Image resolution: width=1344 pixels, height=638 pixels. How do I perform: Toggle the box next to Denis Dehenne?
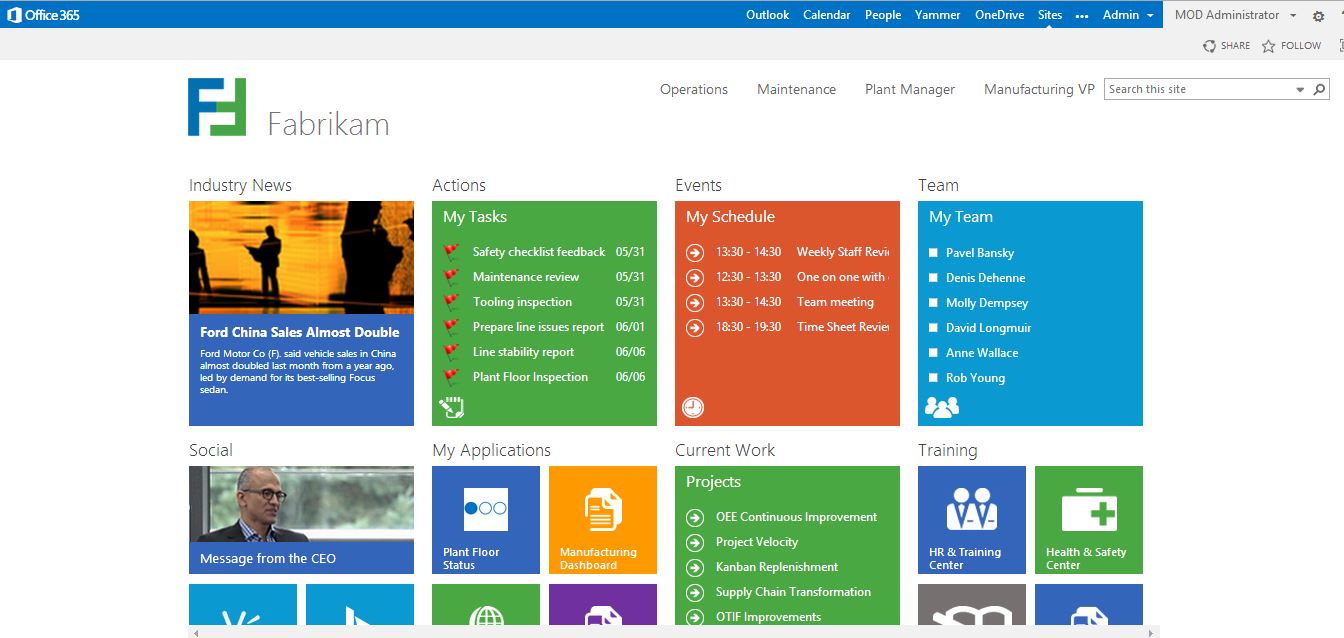(933, 278)
